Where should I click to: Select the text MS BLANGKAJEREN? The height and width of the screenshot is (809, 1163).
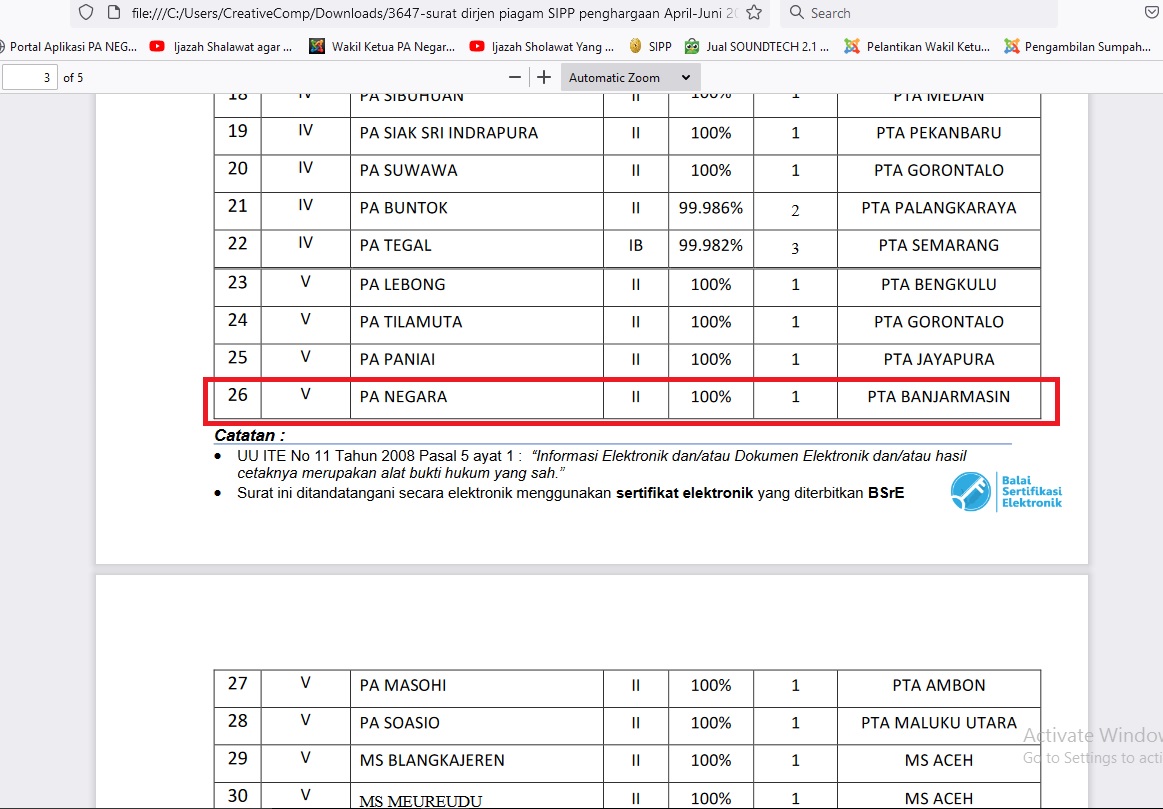pyautogui.click(x=432, y=761)
